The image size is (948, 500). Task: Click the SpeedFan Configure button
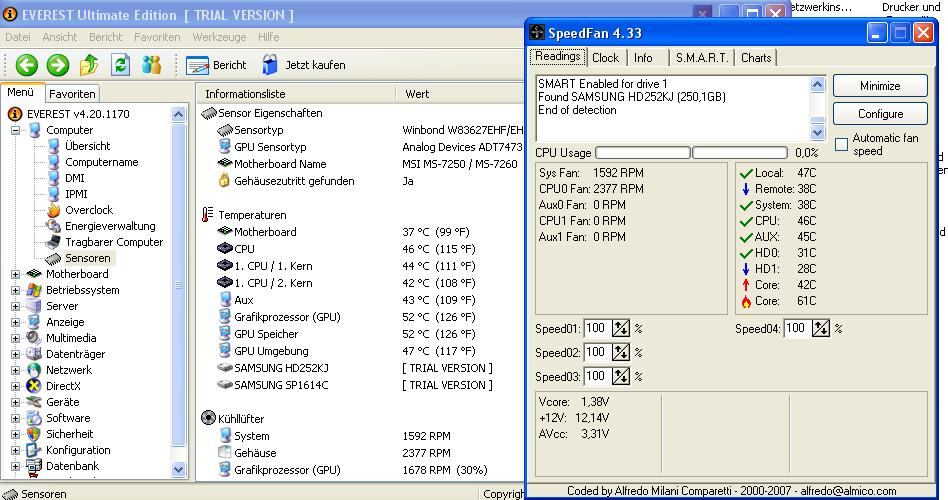click(880, 114)
